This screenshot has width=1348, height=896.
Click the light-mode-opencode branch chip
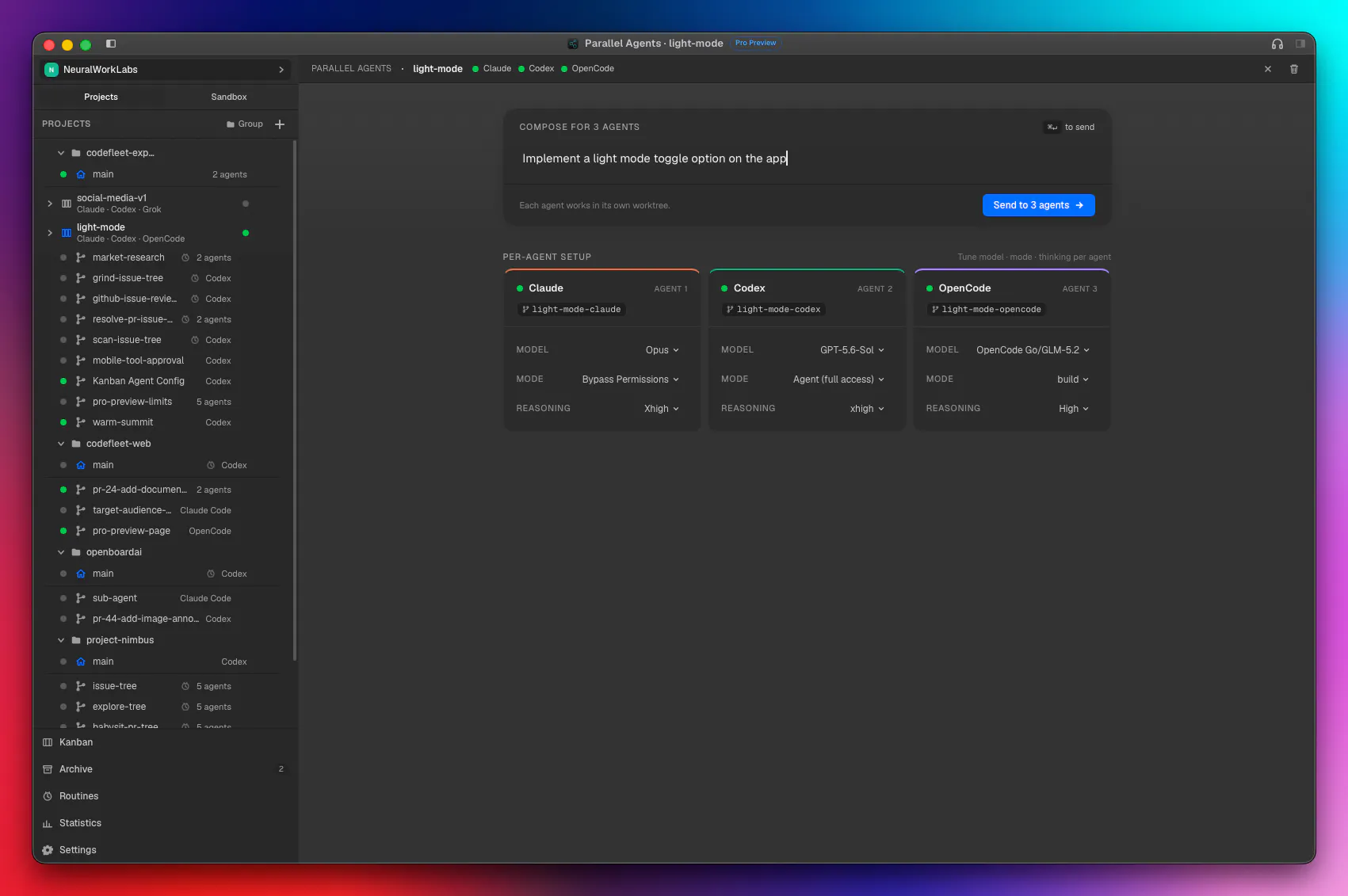987,310
